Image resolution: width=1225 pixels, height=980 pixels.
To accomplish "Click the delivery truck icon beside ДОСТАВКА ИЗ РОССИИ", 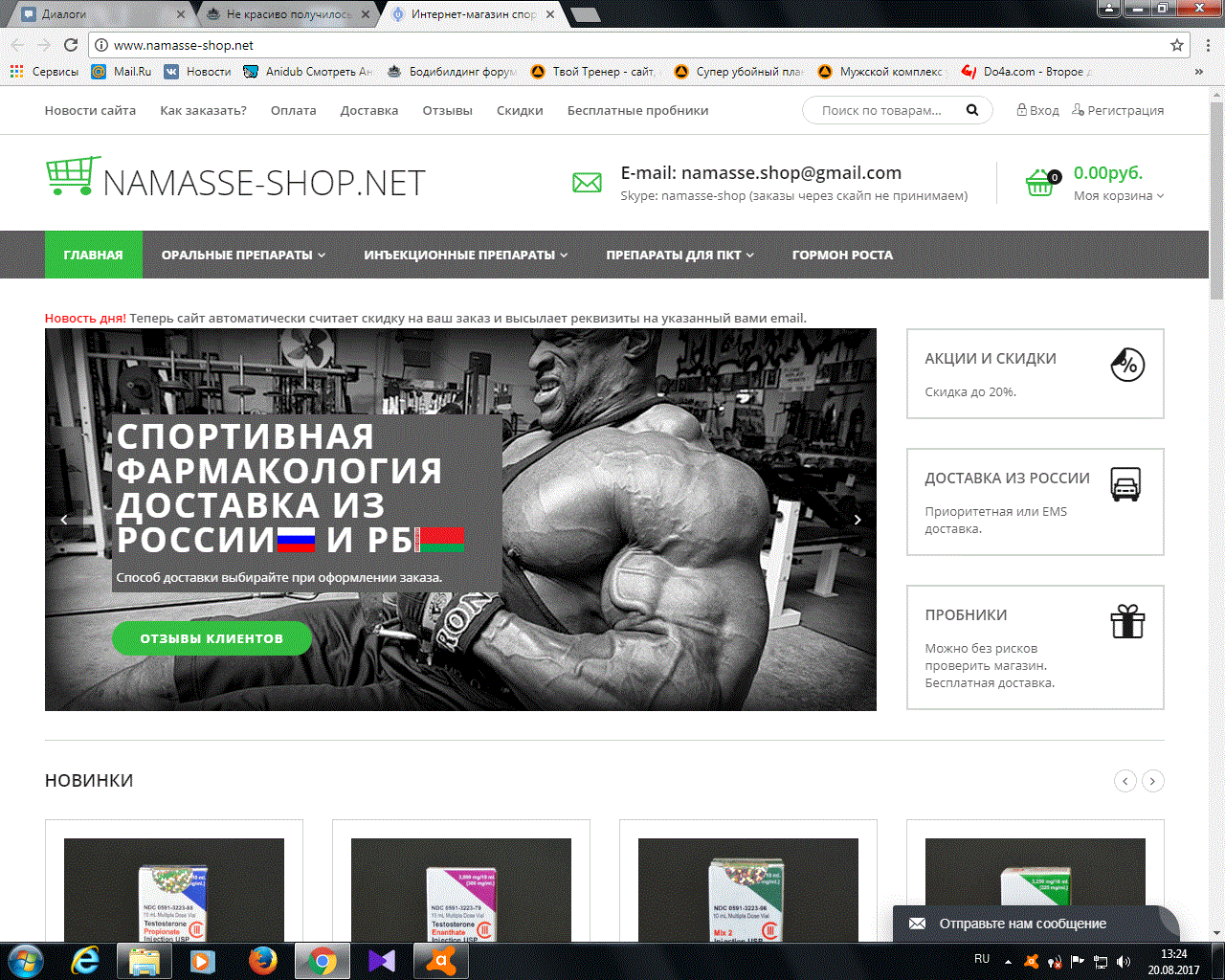I will 1126,485.
